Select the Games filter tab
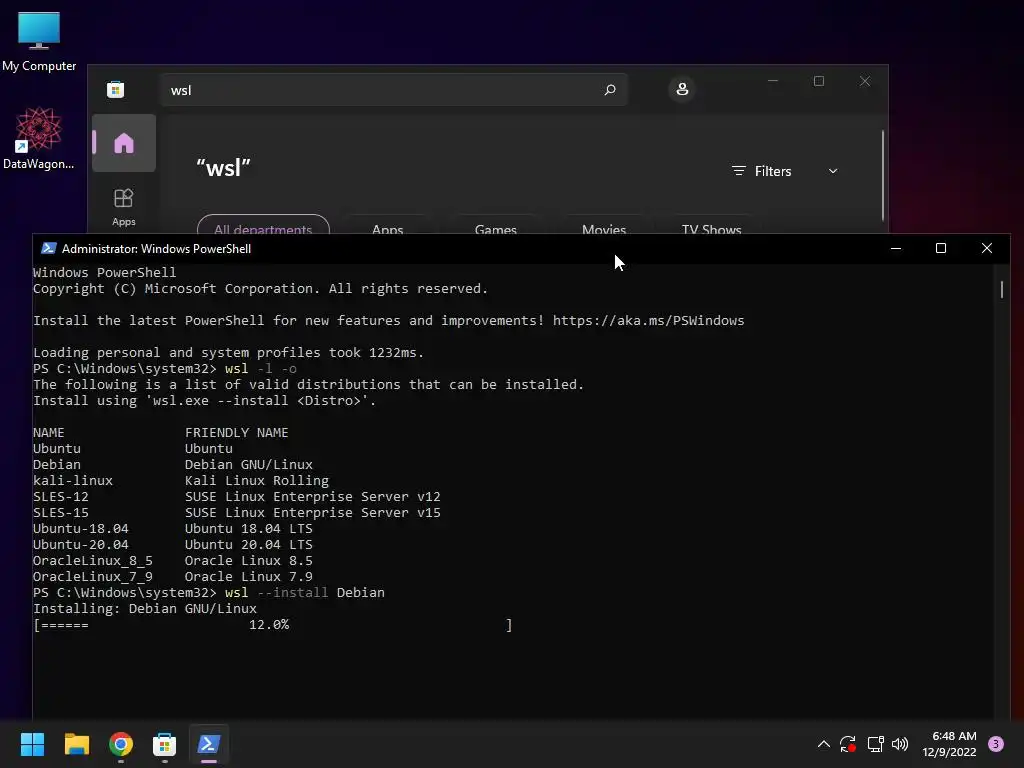The image size is (1024, 768). [x=496, y=224]
